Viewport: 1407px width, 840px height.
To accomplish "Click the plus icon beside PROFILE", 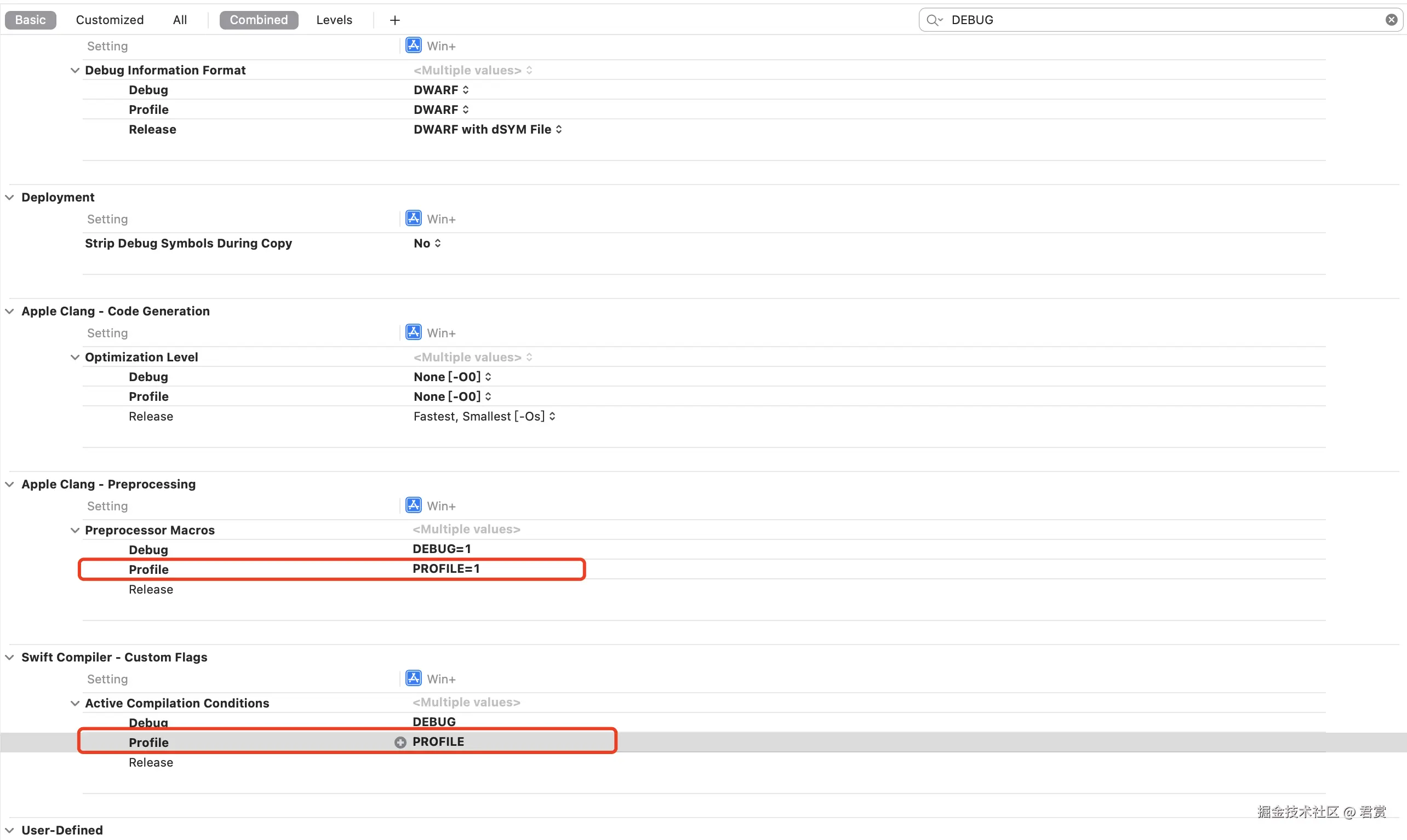I will coord(401,742).
